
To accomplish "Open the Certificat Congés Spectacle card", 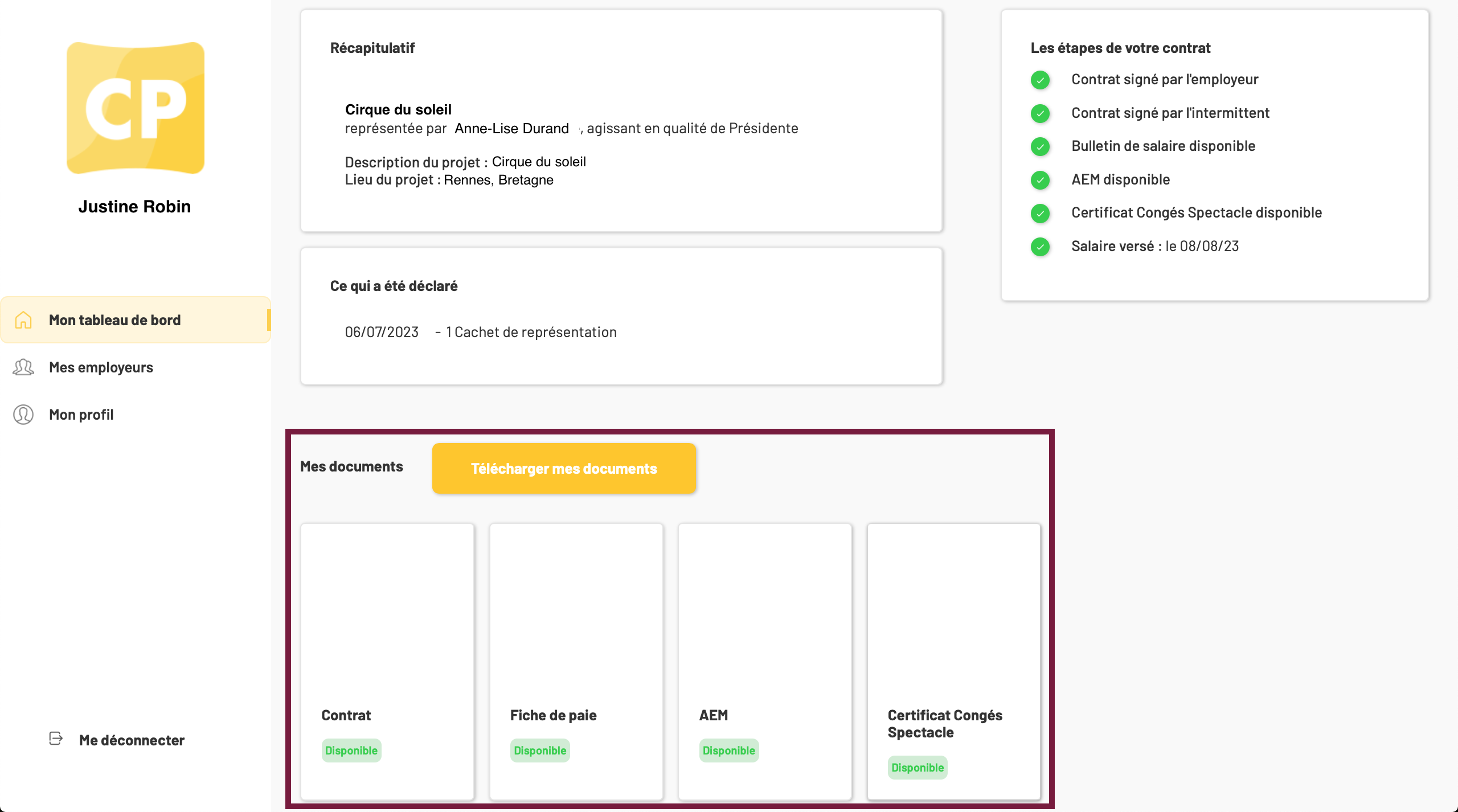I will tap(954, 662).
